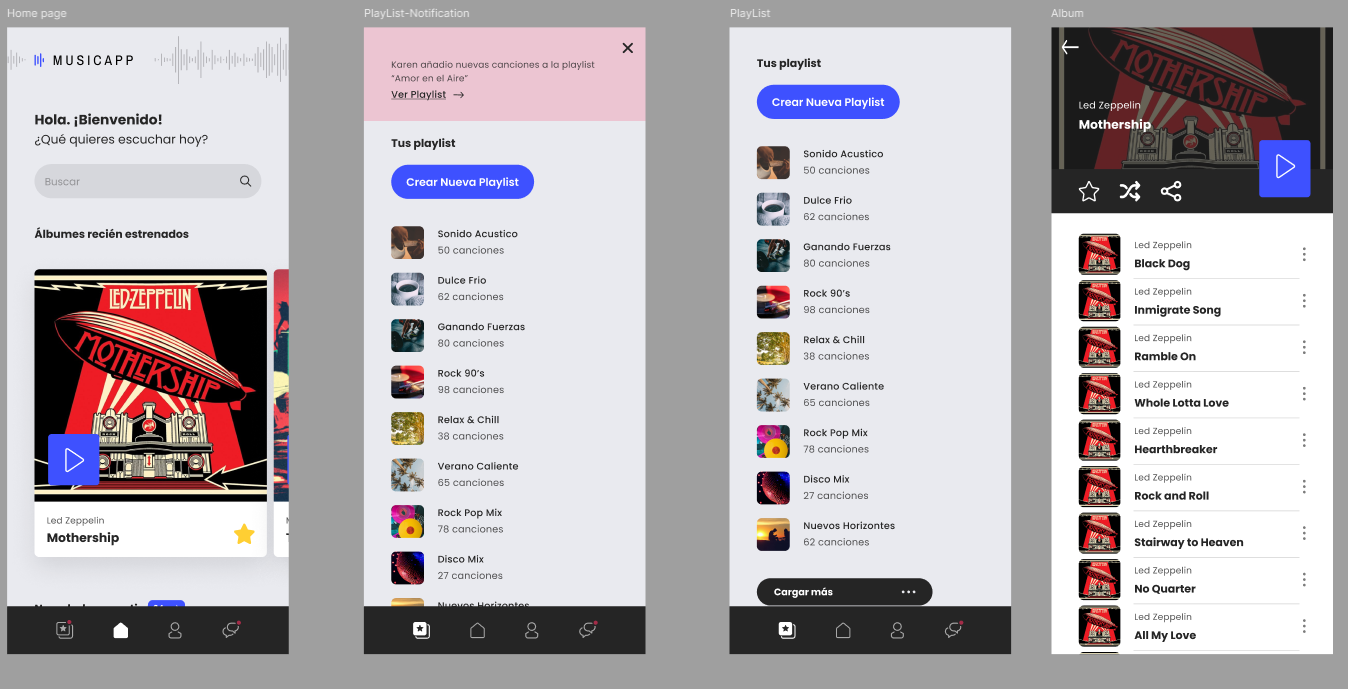Click the Whole Lotta Love song title
This screenshot has width=1348, height=689.
point(1181,403)
